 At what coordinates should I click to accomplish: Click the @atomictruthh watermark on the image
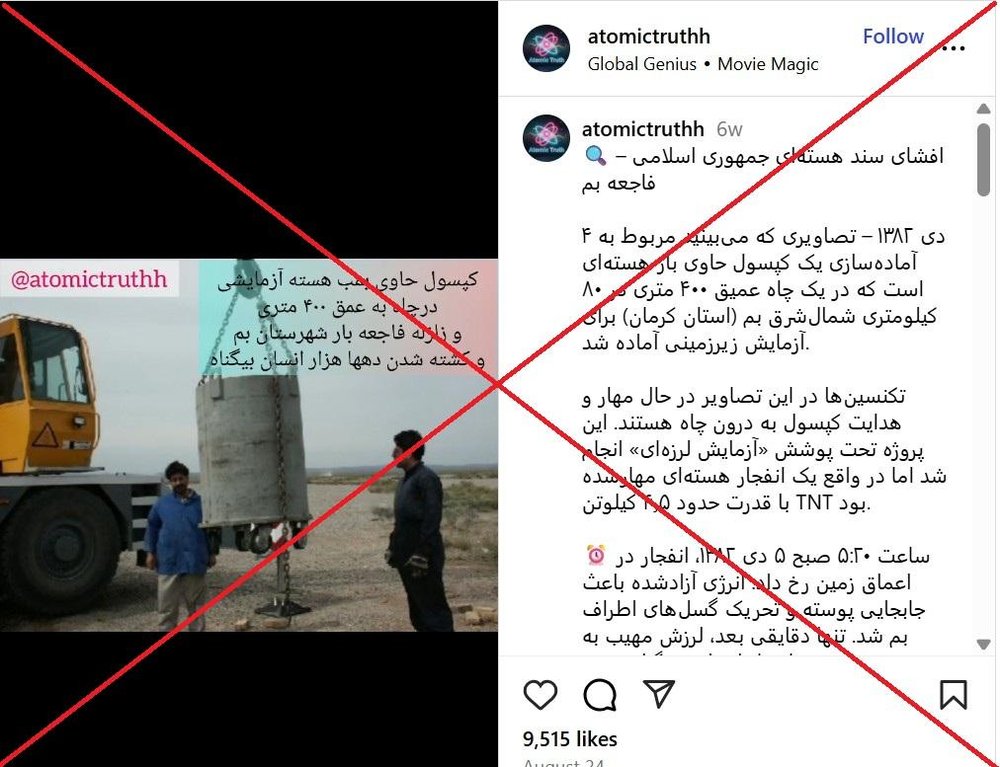pos(89,279)
